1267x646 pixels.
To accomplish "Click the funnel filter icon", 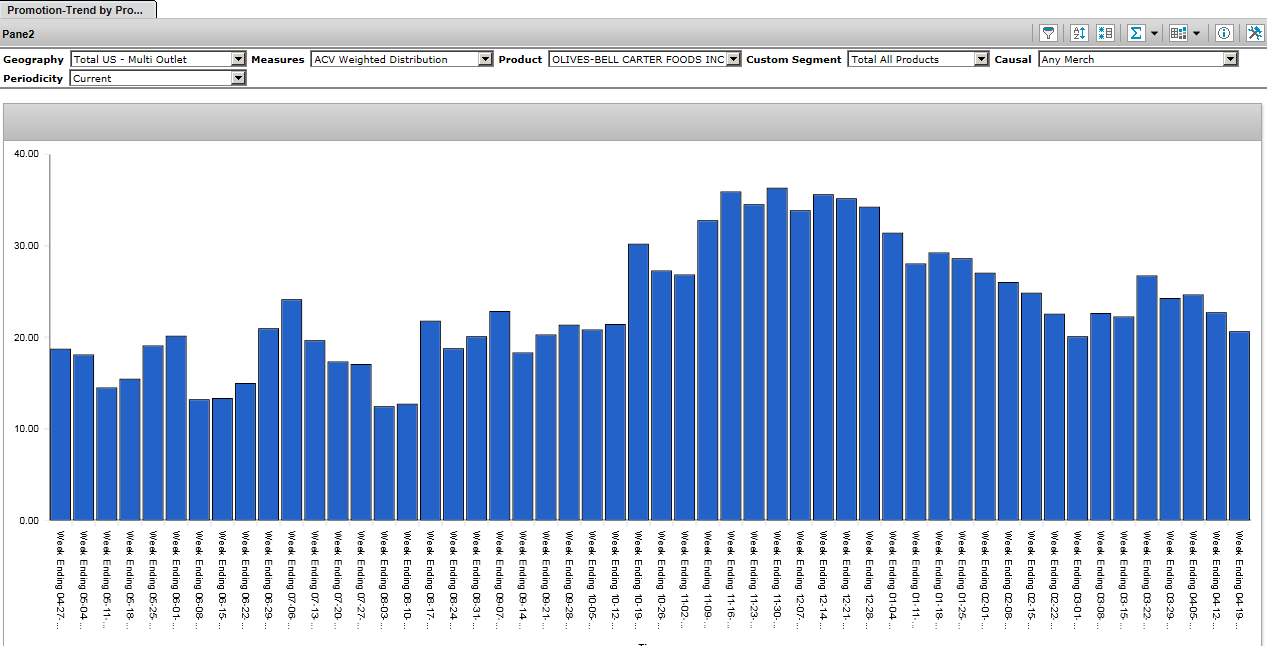I will point(1049,33).
